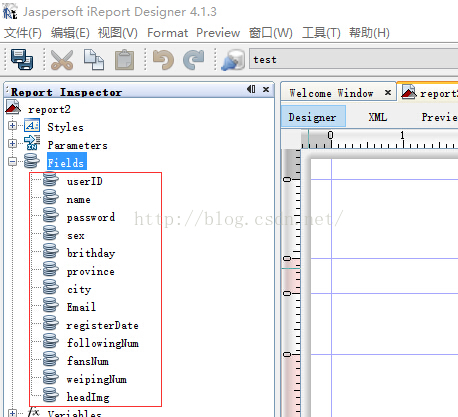Open the 帮助(H) menu
The image size is (458, 417).
[369, 33]
